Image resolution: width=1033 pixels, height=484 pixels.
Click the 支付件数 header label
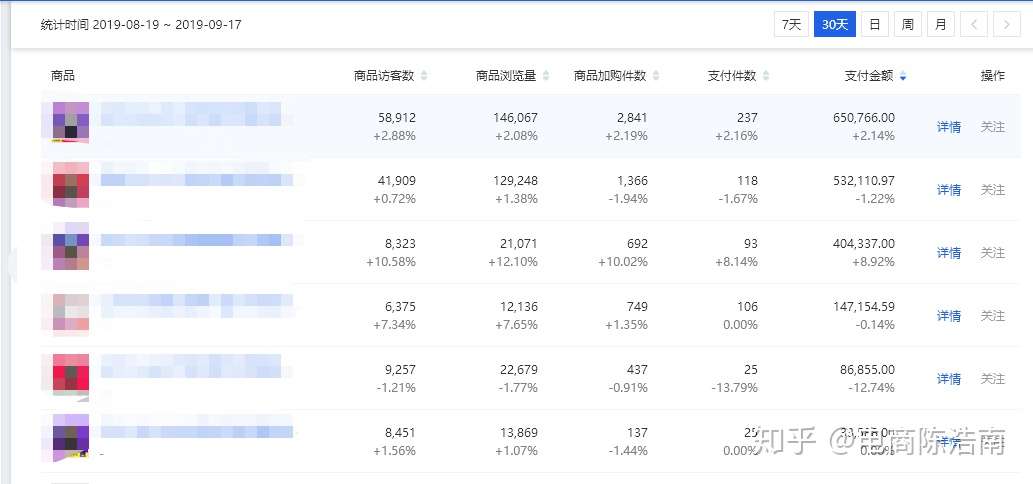732,76
